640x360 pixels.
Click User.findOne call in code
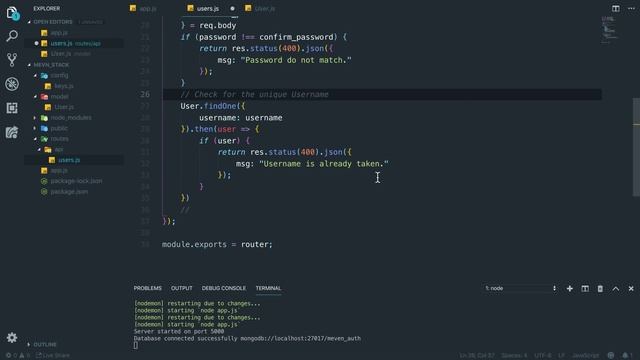(x=213, y=106)
